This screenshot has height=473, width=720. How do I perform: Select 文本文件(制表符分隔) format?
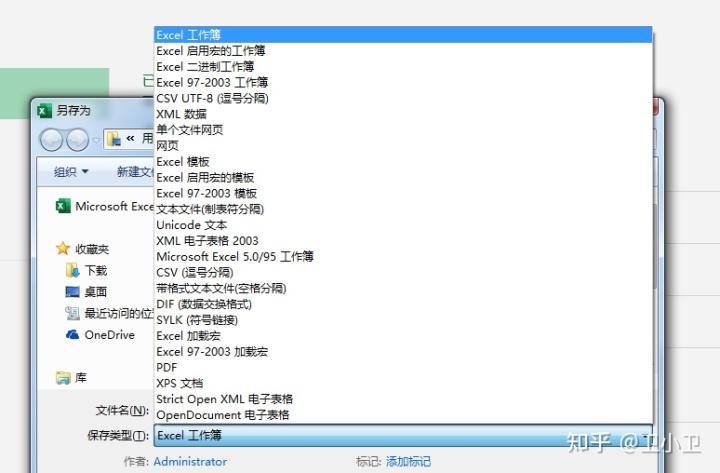[403, 209]
